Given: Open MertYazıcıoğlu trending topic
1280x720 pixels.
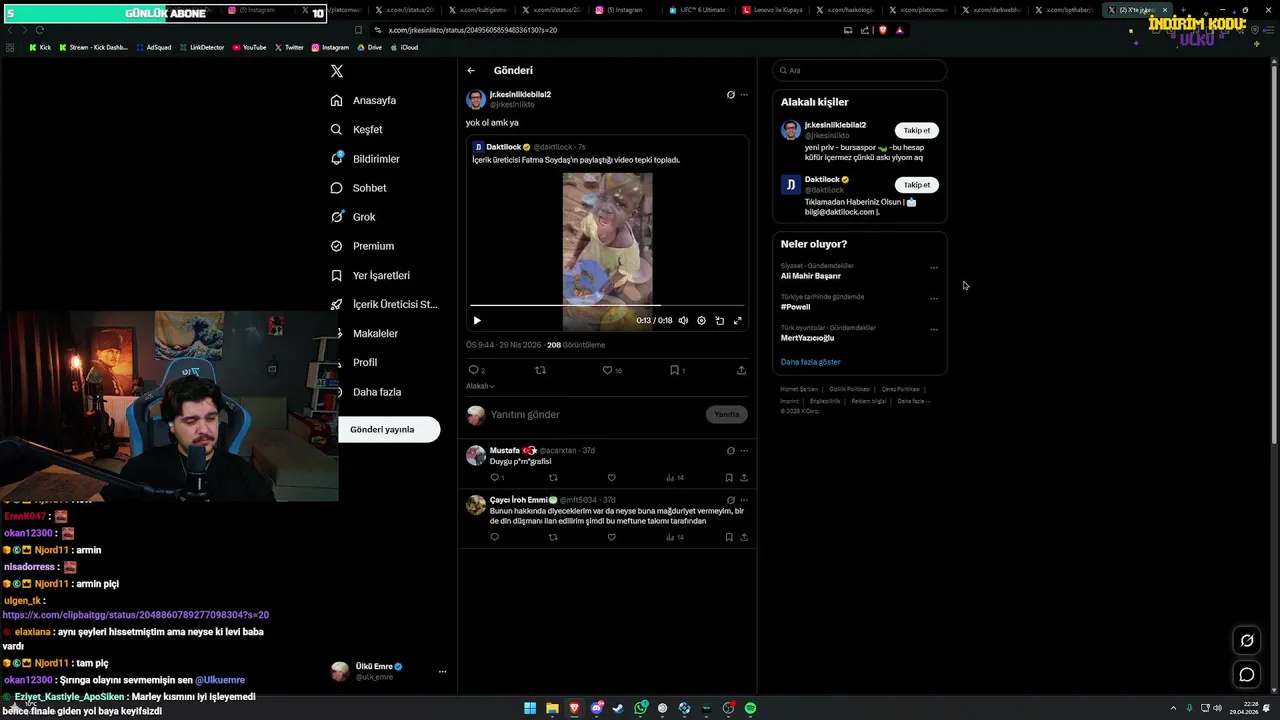Looking at the screenshot, I should [x=807, y=338].
